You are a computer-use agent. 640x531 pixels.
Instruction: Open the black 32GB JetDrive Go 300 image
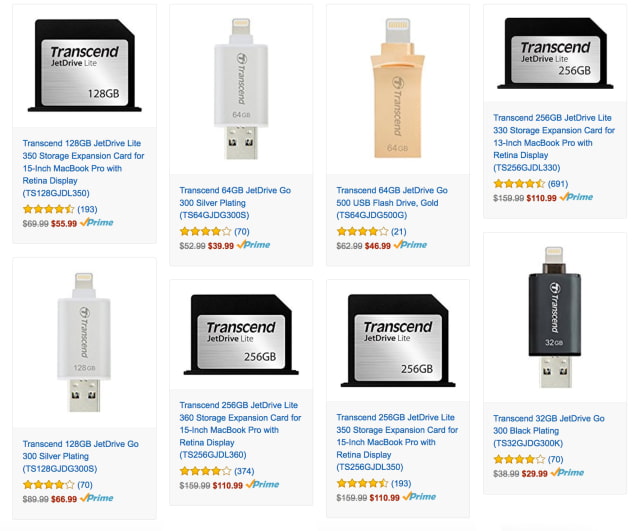point(555,317)
